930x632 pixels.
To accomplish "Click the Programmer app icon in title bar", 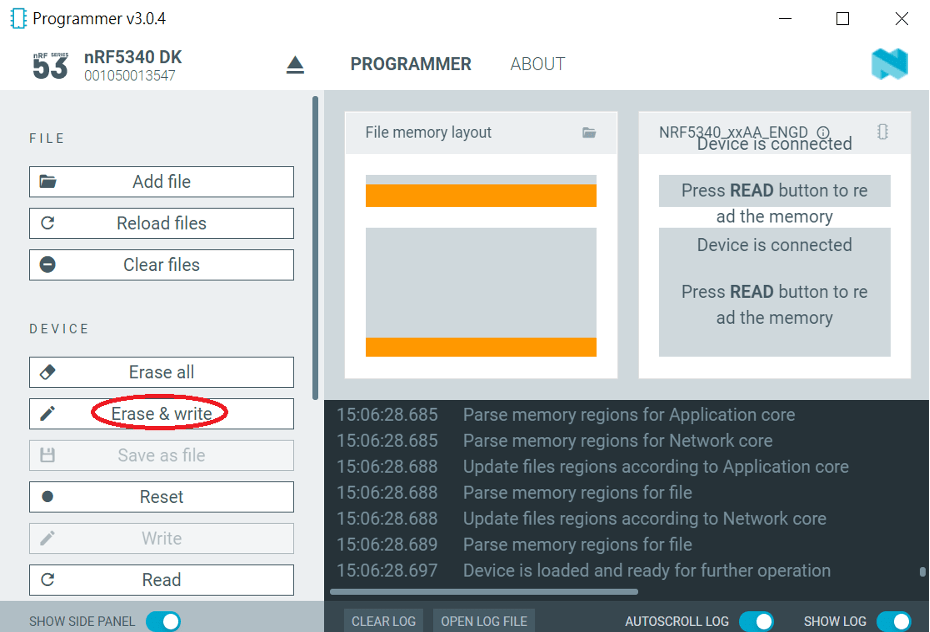I will [17, 18].
